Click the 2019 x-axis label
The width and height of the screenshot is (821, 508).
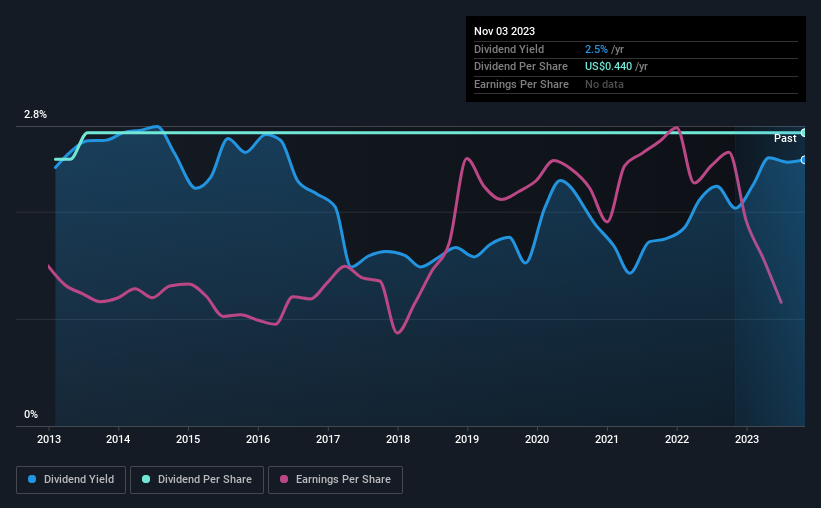pos(467,439)
